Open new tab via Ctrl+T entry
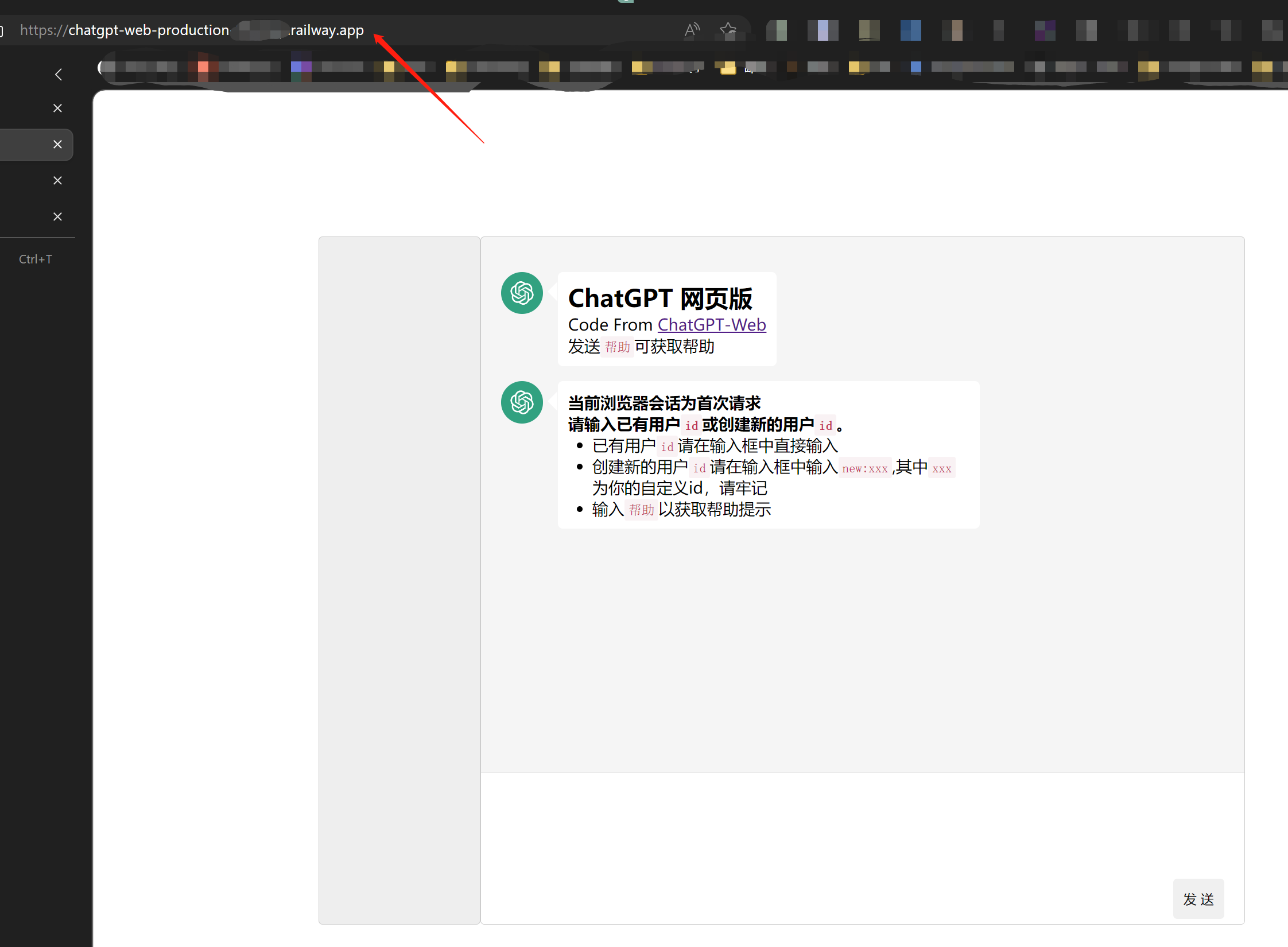This screenshot has height=947, width=1288. coord(36,259)
